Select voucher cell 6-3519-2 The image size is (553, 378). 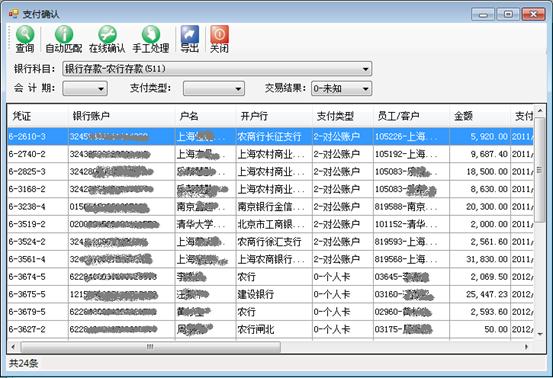pos(37,224)
